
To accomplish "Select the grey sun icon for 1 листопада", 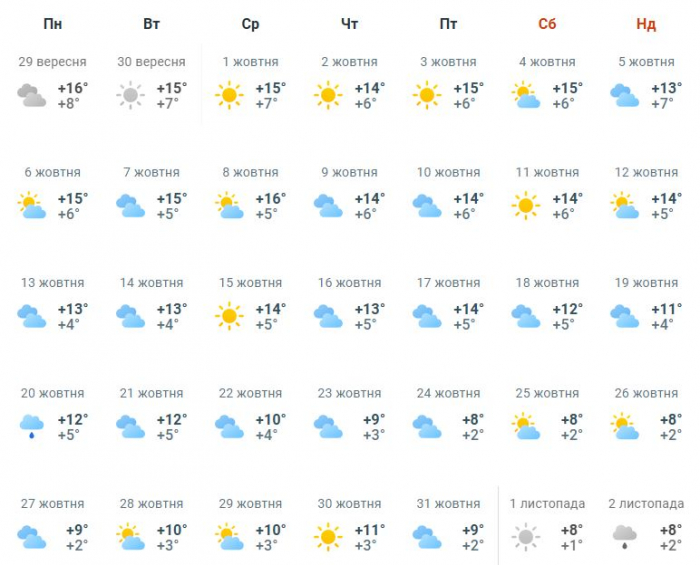I will (x=525, y=537).
